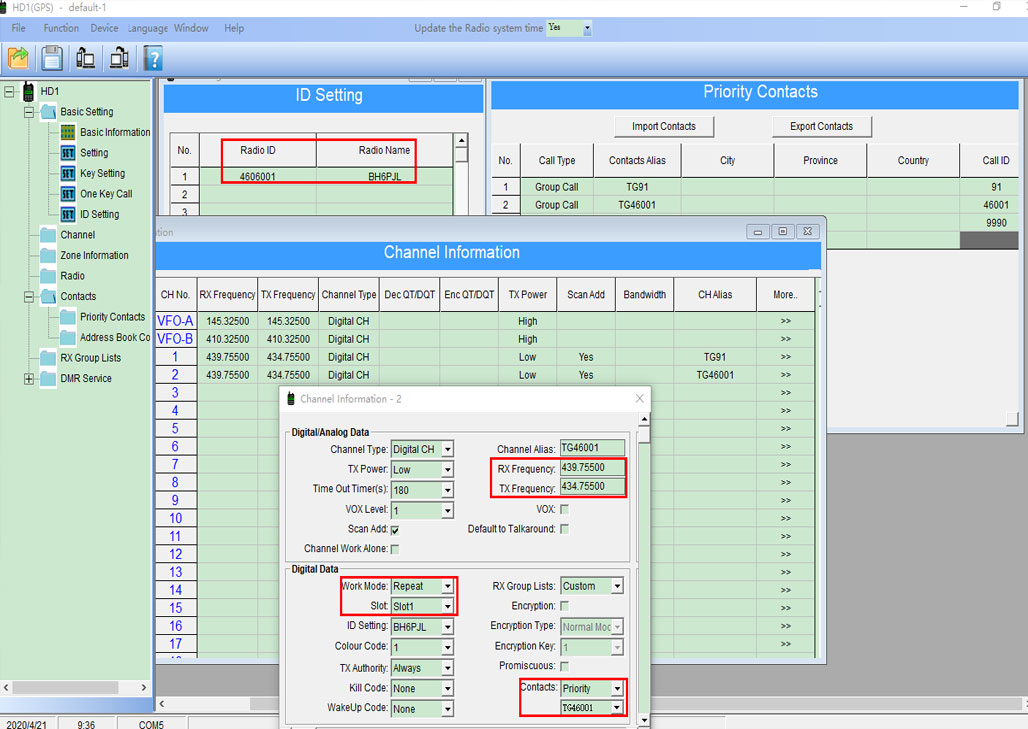The image size is (1028, 729).
Task: Click the Export Contacts button
Action: (821, 126)
